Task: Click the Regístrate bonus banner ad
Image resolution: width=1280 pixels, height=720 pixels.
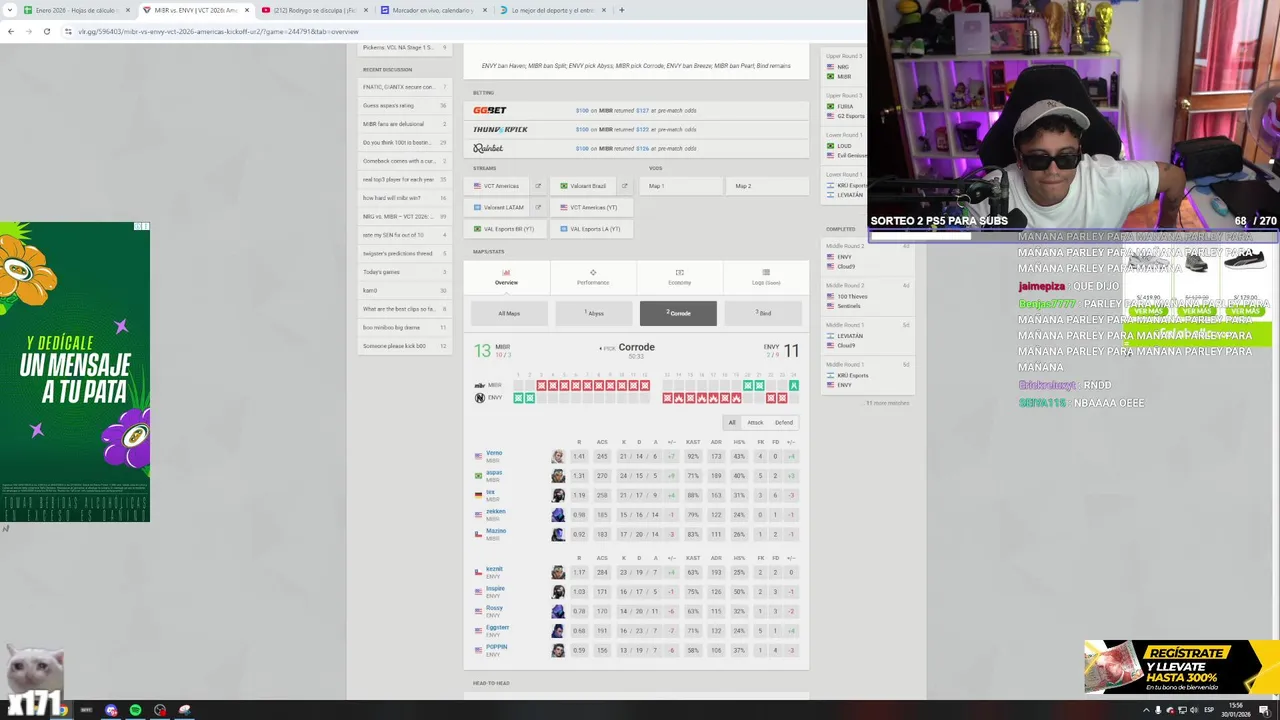Action: [x=1181, y=667]
